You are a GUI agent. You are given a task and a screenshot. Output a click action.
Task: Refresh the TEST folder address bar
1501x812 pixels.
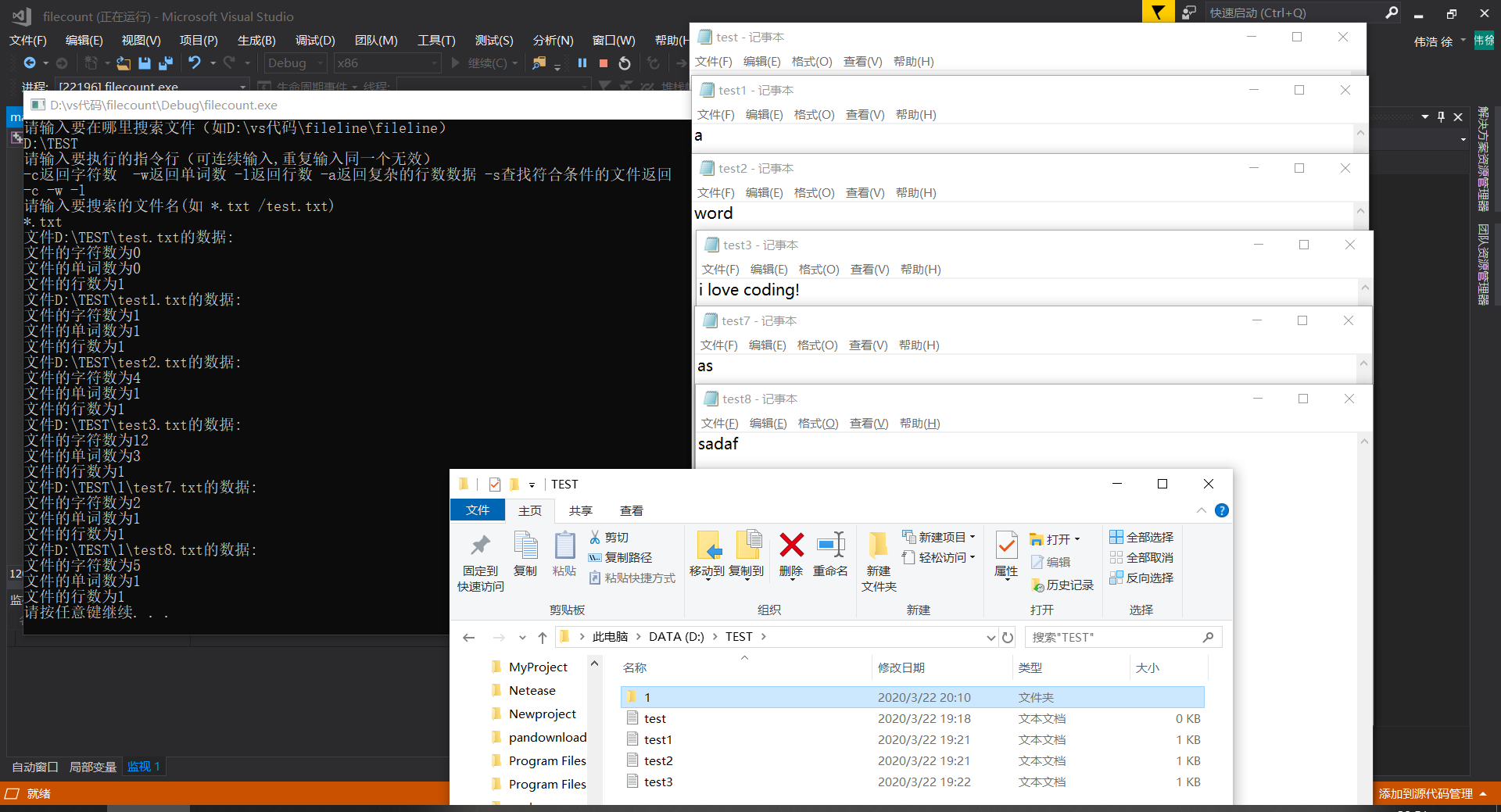(1008, 637)
